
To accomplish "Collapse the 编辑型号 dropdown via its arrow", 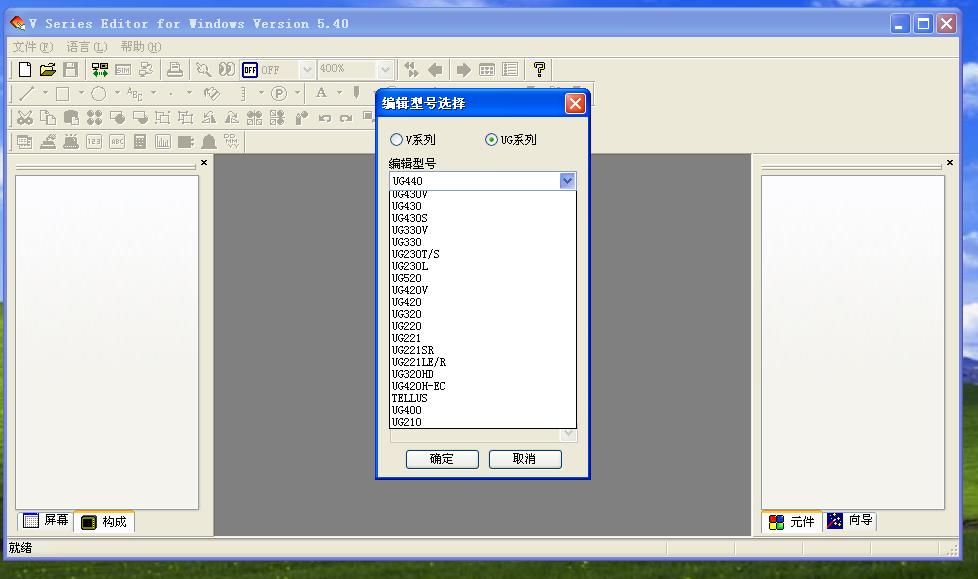I will [567, 181].
